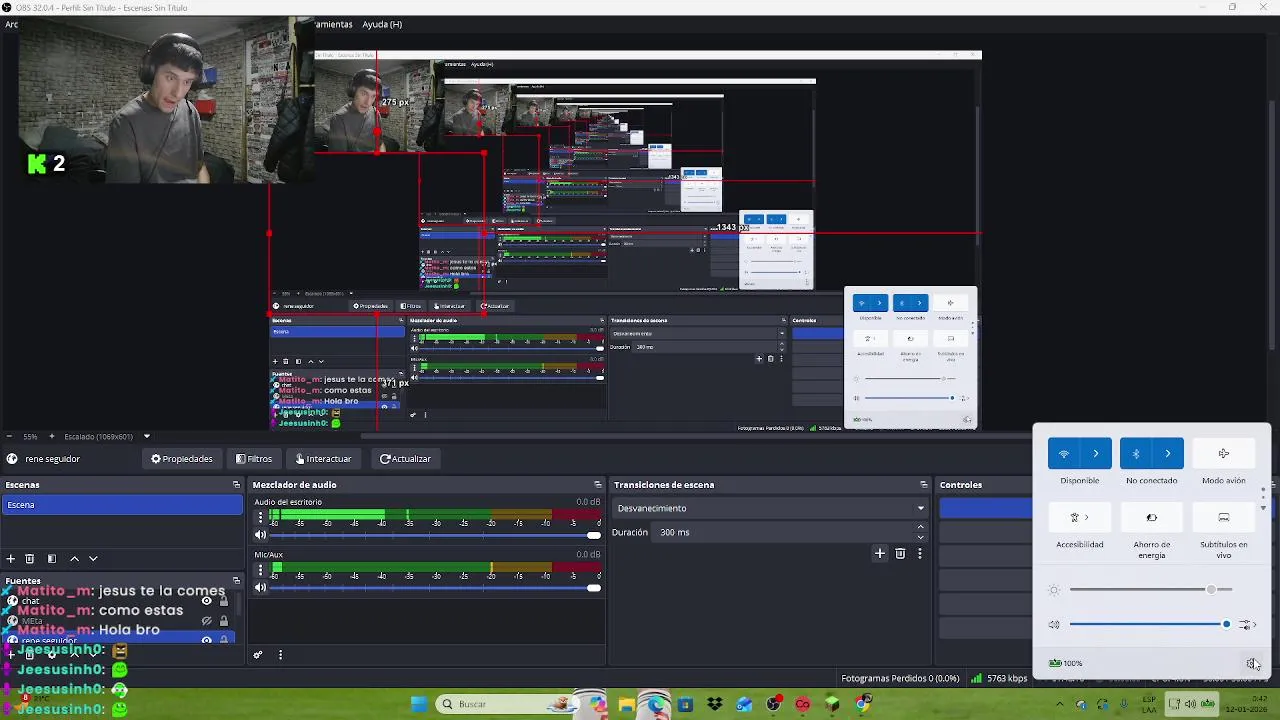Open scene filters icon in Escenas toolbar

point(52,559)
